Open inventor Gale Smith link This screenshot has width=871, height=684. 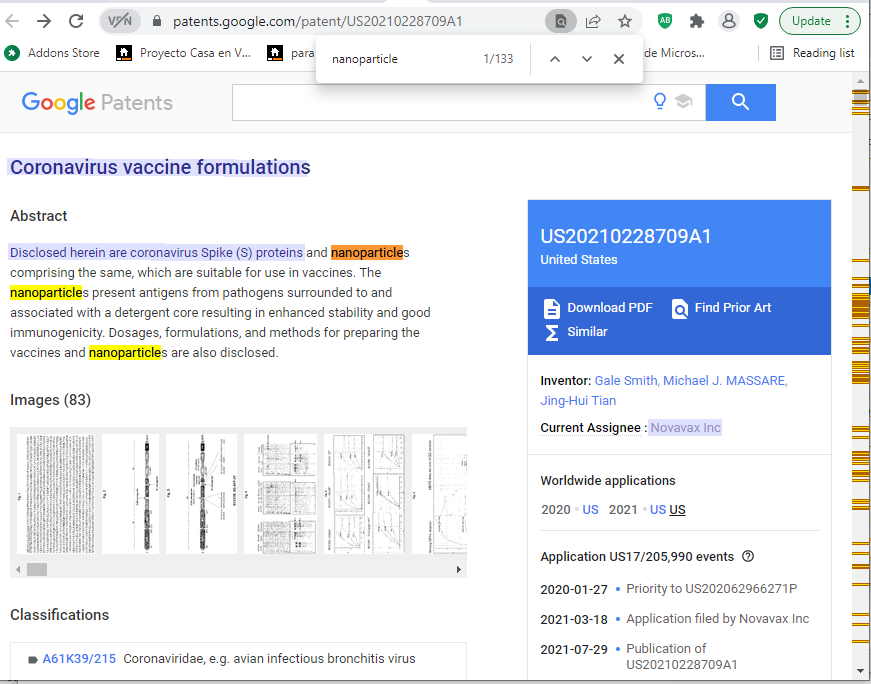(626, 381)
